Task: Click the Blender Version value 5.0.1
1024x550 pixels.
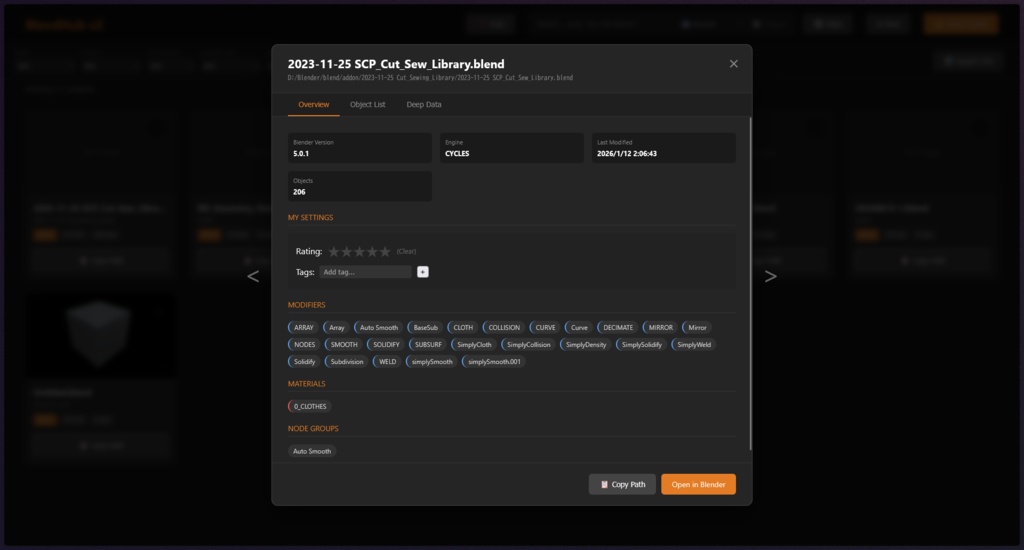Action: coord(301,154)
